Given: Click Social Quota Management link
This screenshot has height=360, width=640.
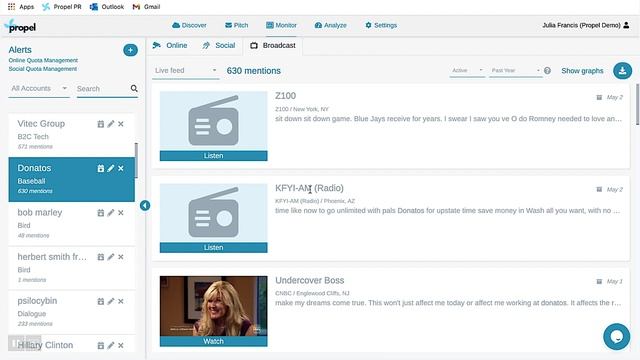Looking at the screenshot, I should coord(43,69).
